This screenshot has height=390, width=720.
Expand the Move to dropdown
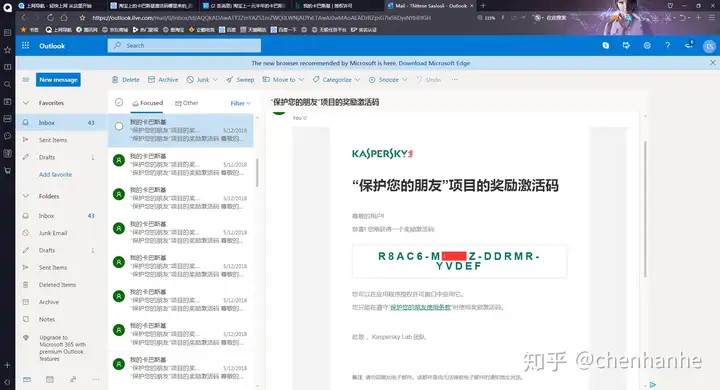283,79
